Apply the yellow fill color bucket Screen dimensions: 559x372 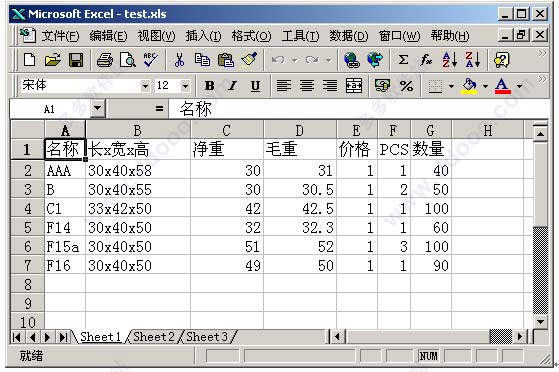tap(470, 86)
